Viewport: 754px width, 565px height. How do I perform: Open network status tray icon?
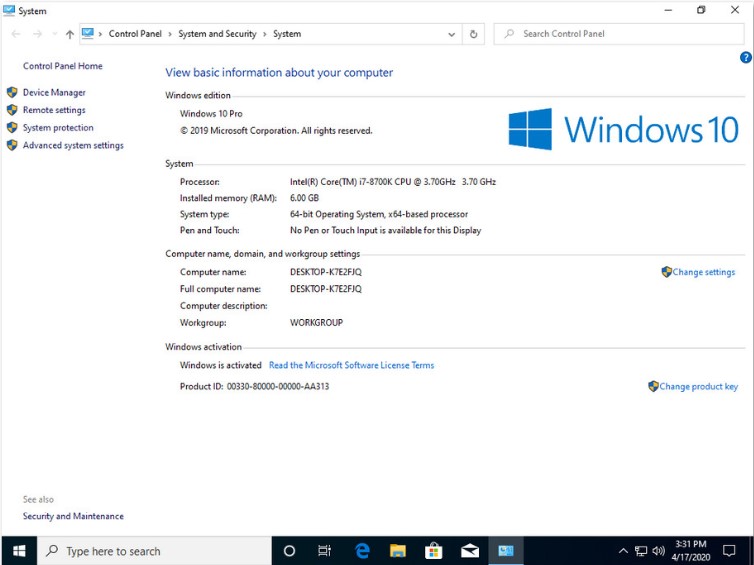click(x=641, y=551)
